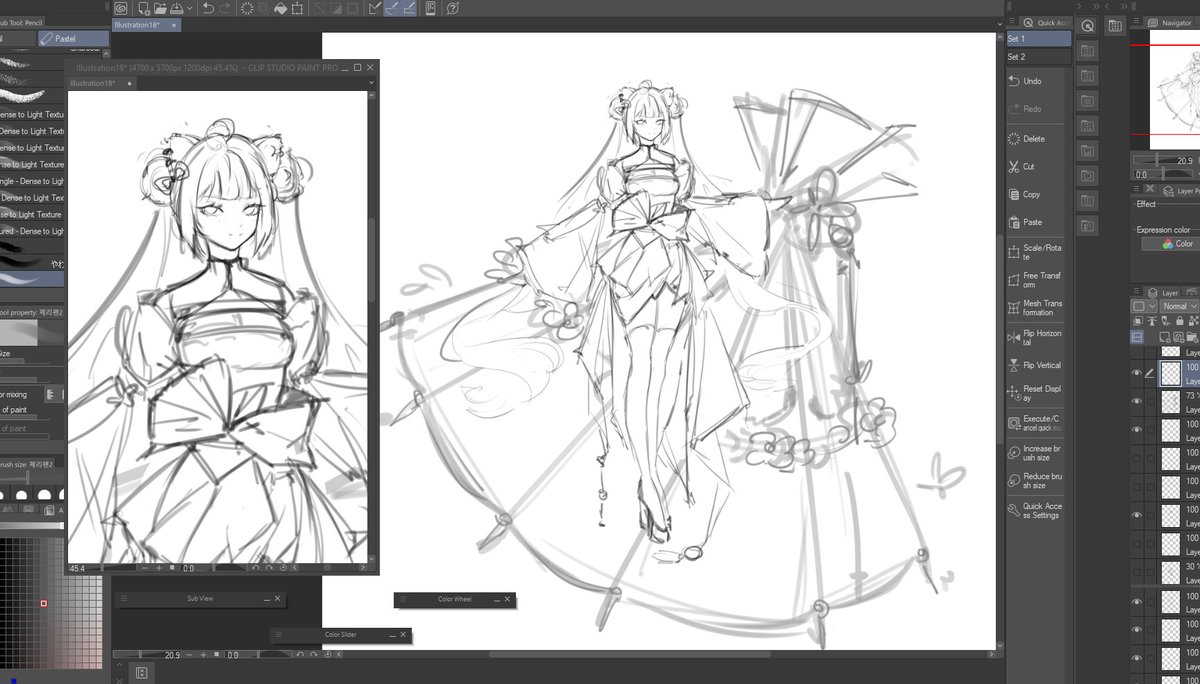Click the Open file folder icon
The image size is (1200, 684).
pos(161,8)
